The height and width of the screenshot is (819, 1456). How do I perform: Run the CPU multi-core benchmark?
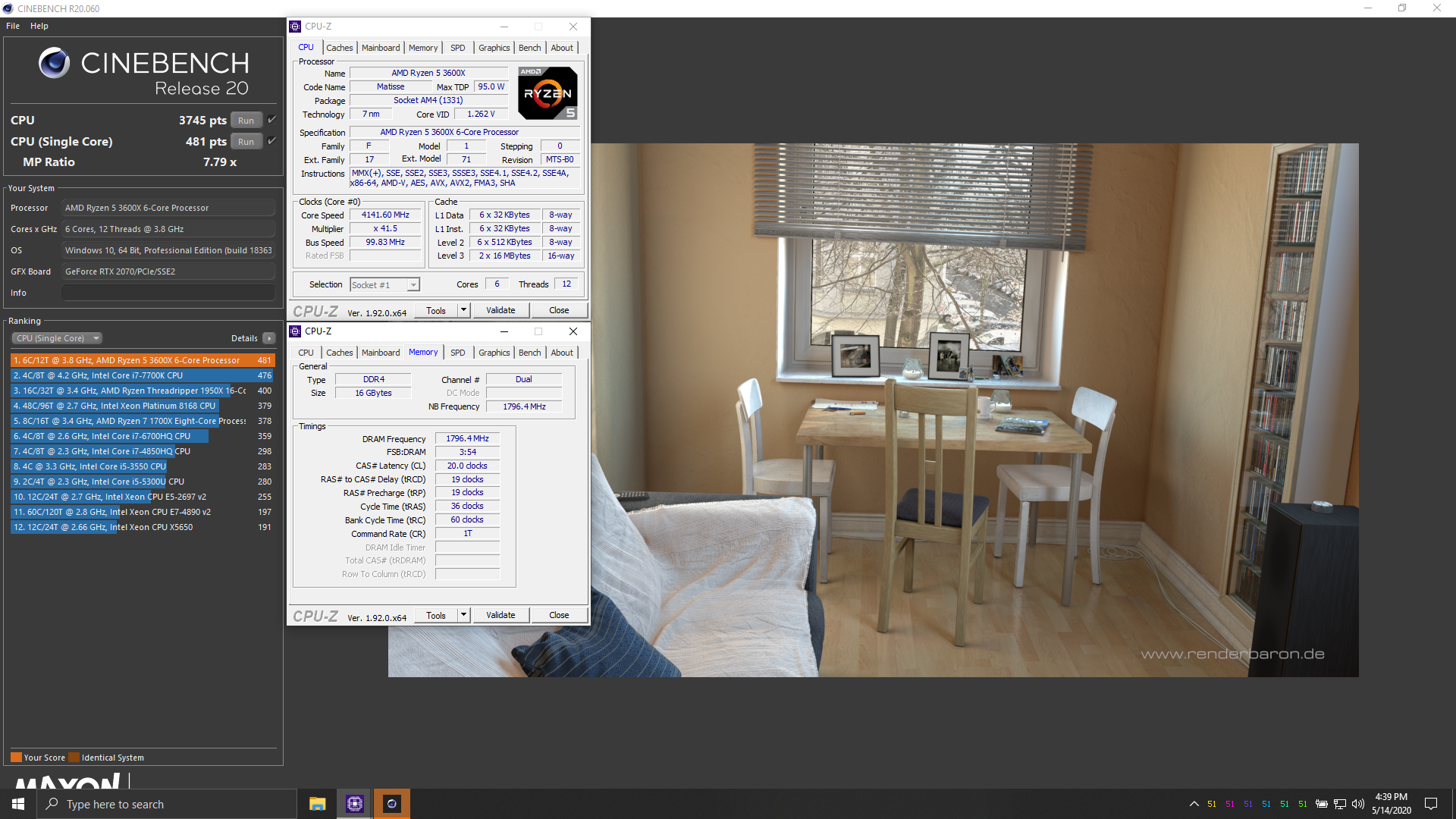point(246,120)
